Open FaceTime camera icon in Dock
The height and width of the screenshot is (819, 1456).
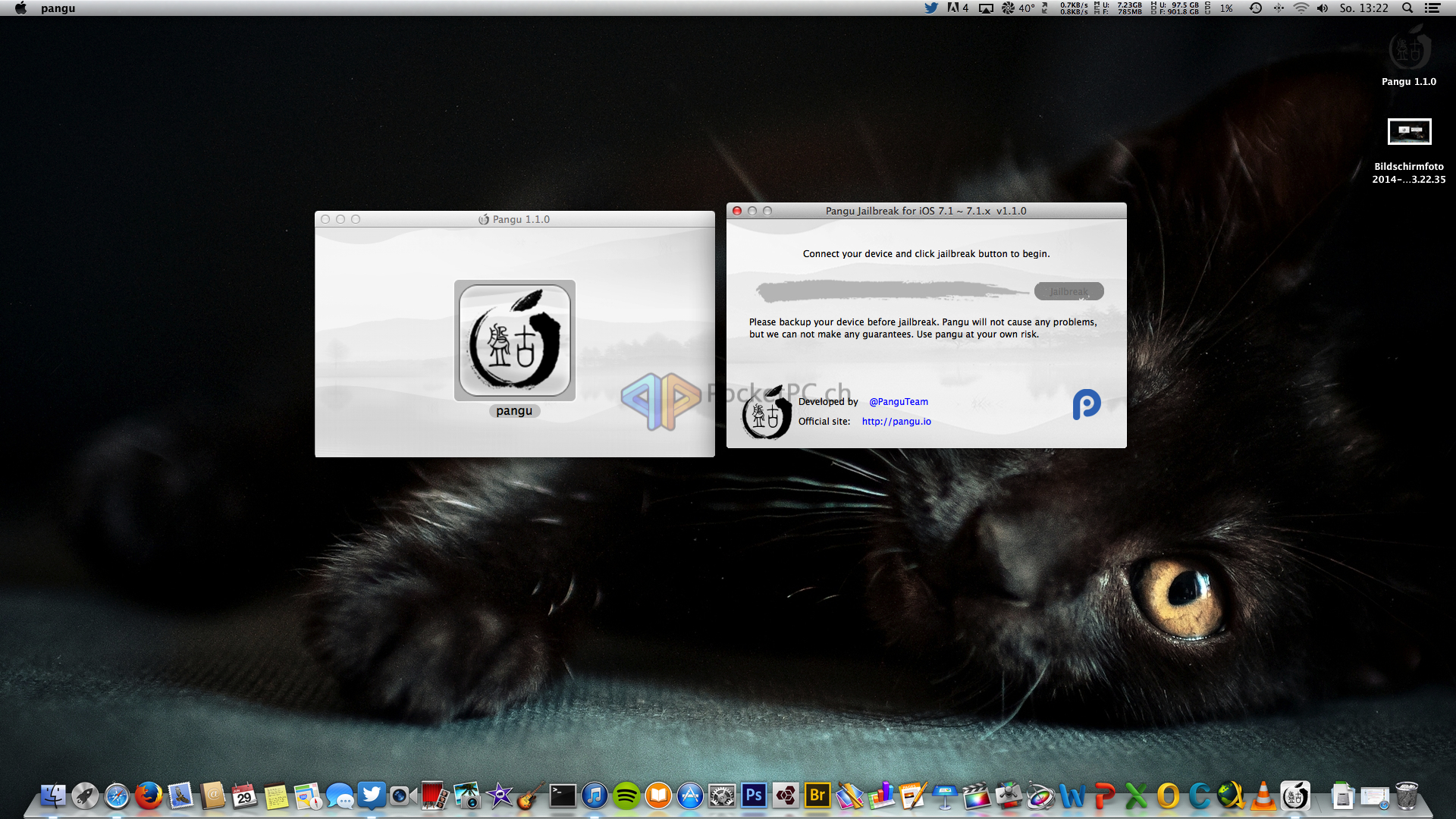point(403,795)
